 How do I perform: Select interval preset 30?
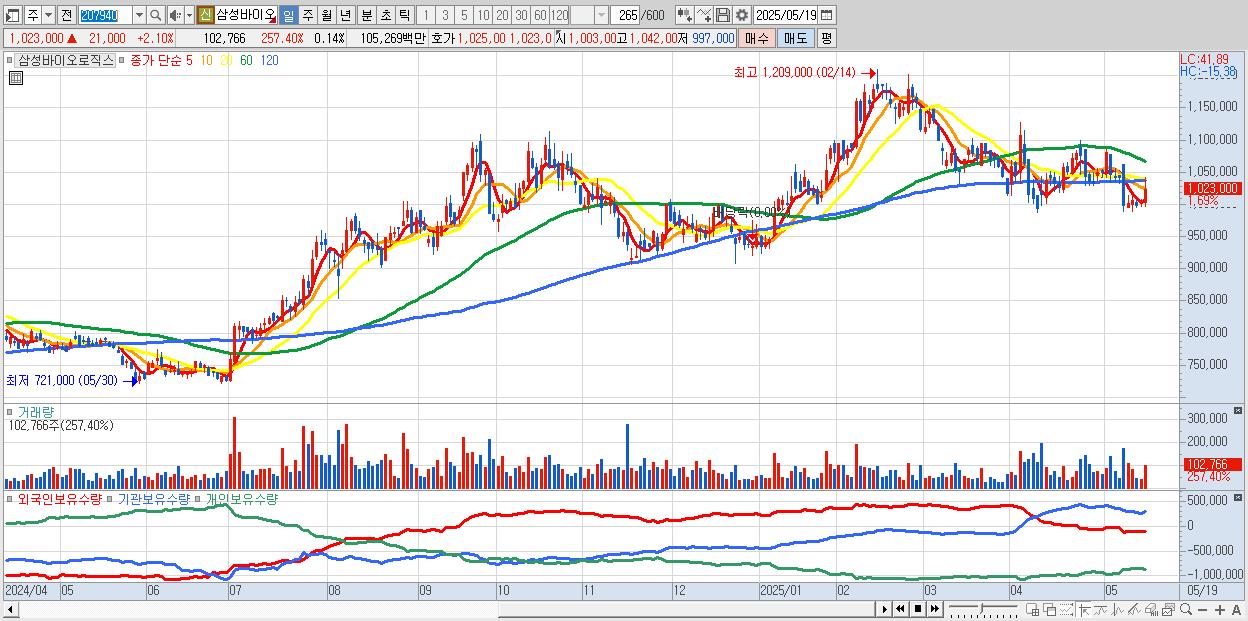[x=521, y=15]
